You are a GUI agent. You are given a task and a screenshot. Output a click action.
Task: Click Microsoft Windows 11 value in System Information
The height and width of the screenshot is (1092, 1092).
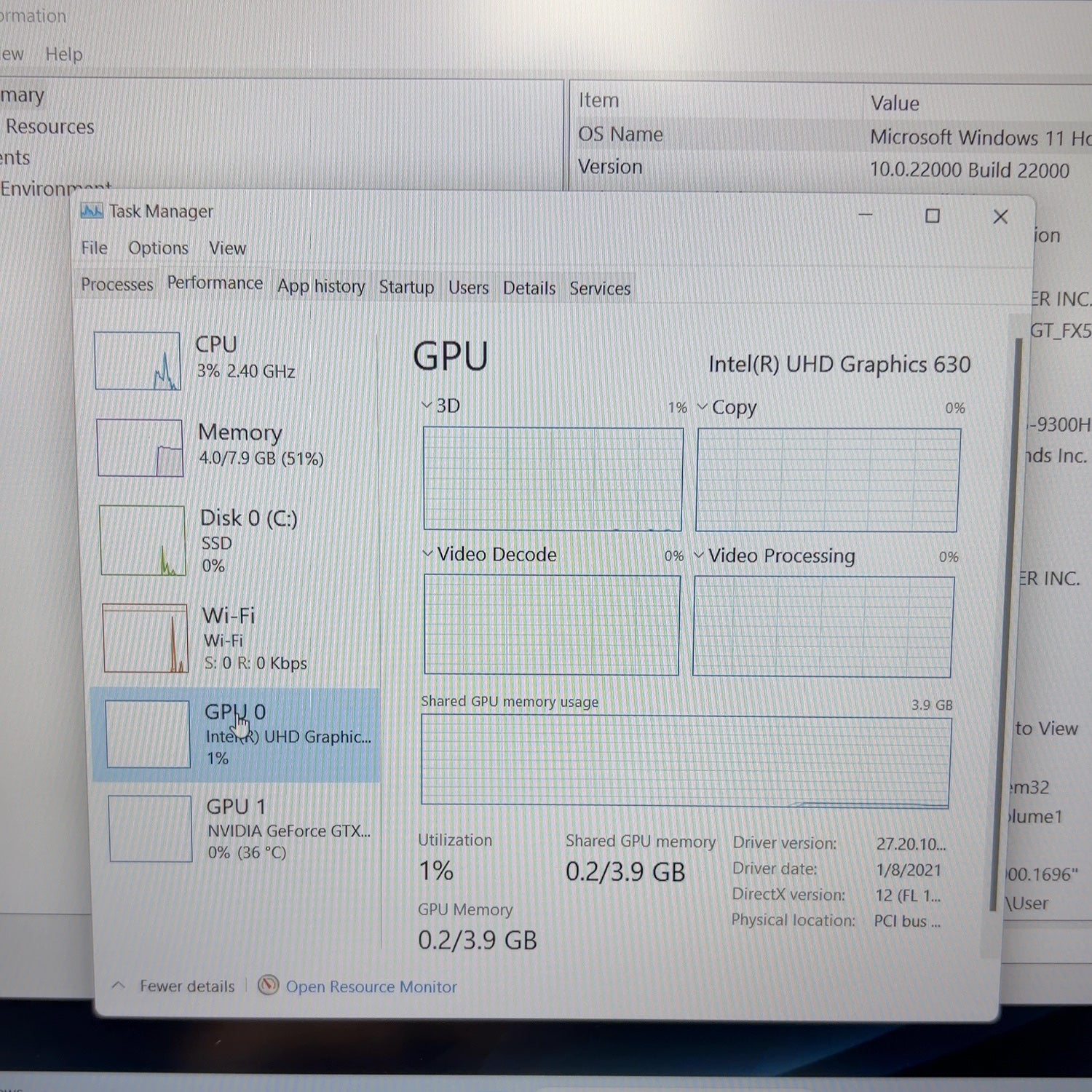point(981,138)
